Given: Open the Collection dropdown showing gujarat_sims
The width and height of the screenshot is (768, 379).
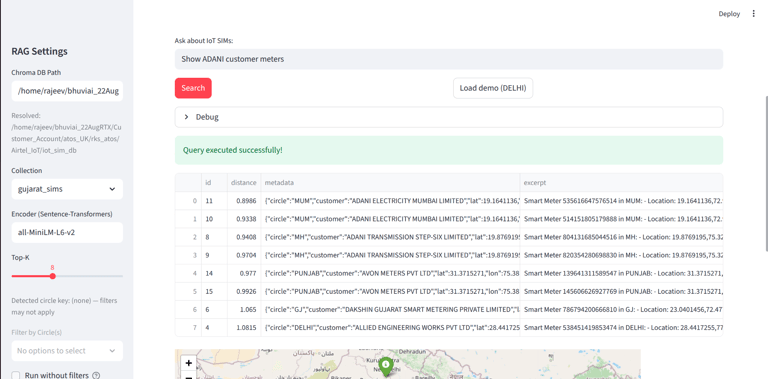Looking at the screenshot, I should click(x=67, y=189).
